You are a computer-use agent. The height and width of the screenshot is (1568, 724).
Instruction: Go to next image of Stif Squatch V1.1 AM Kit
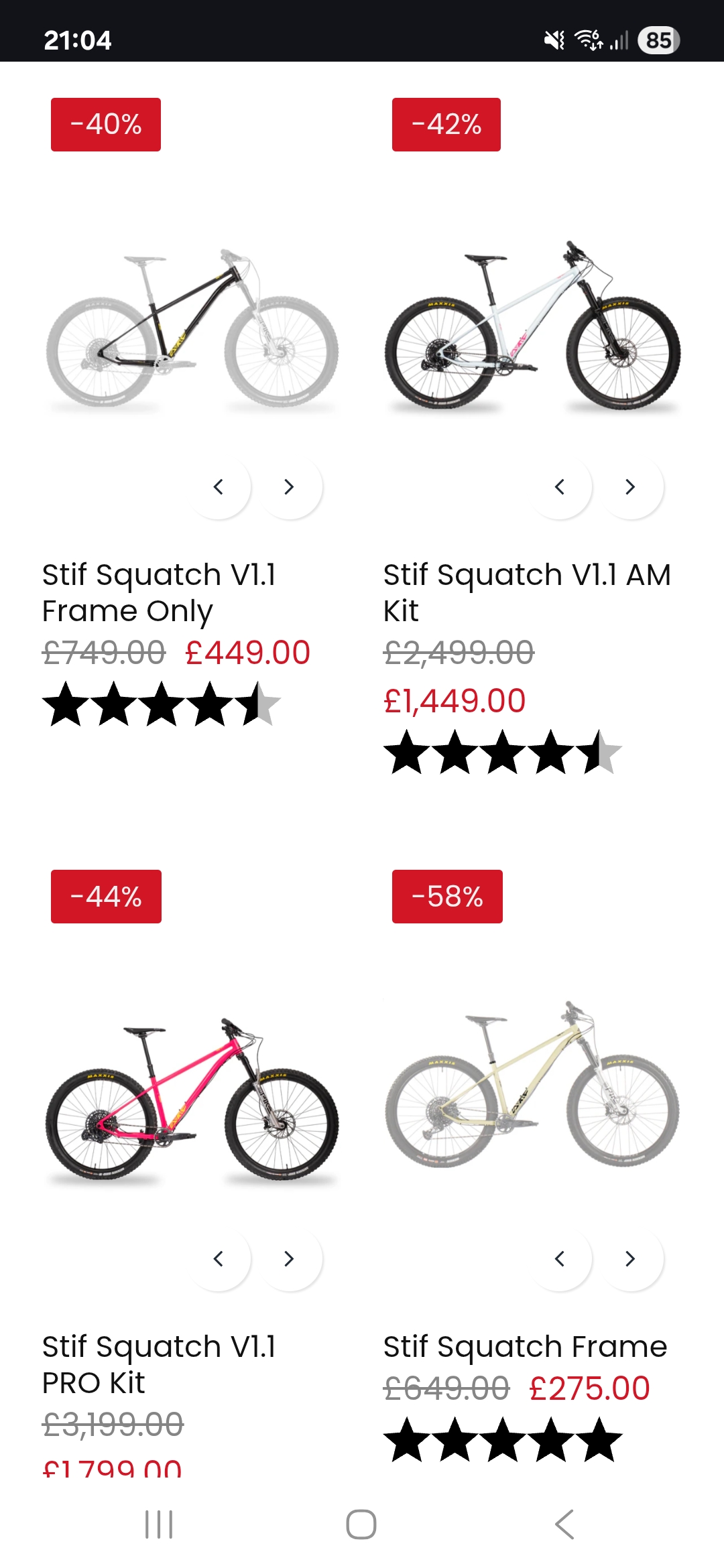point(629,487)
